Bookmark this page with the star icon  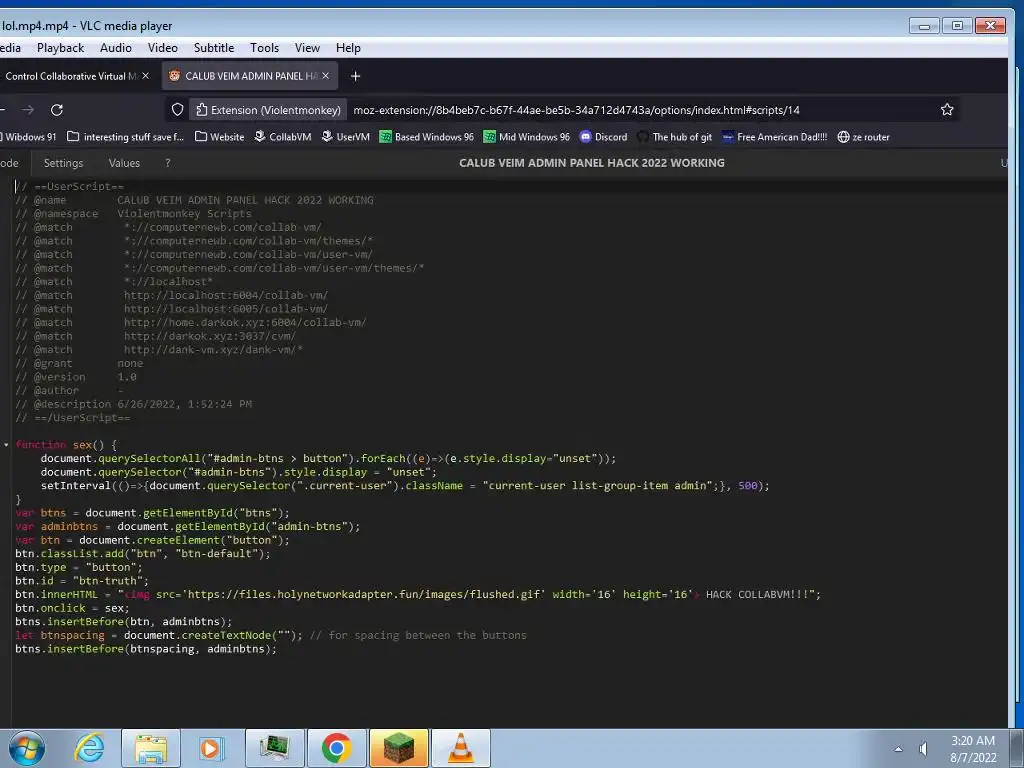(947, 110)
